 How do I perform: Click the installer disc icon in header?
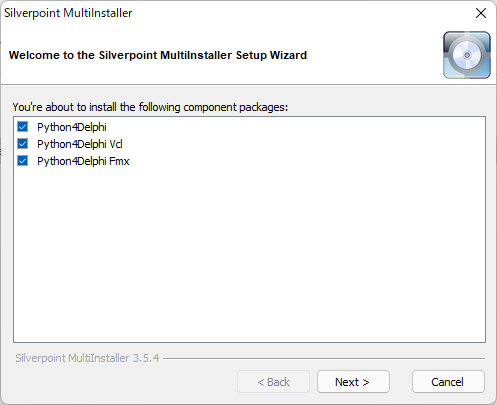467,55
